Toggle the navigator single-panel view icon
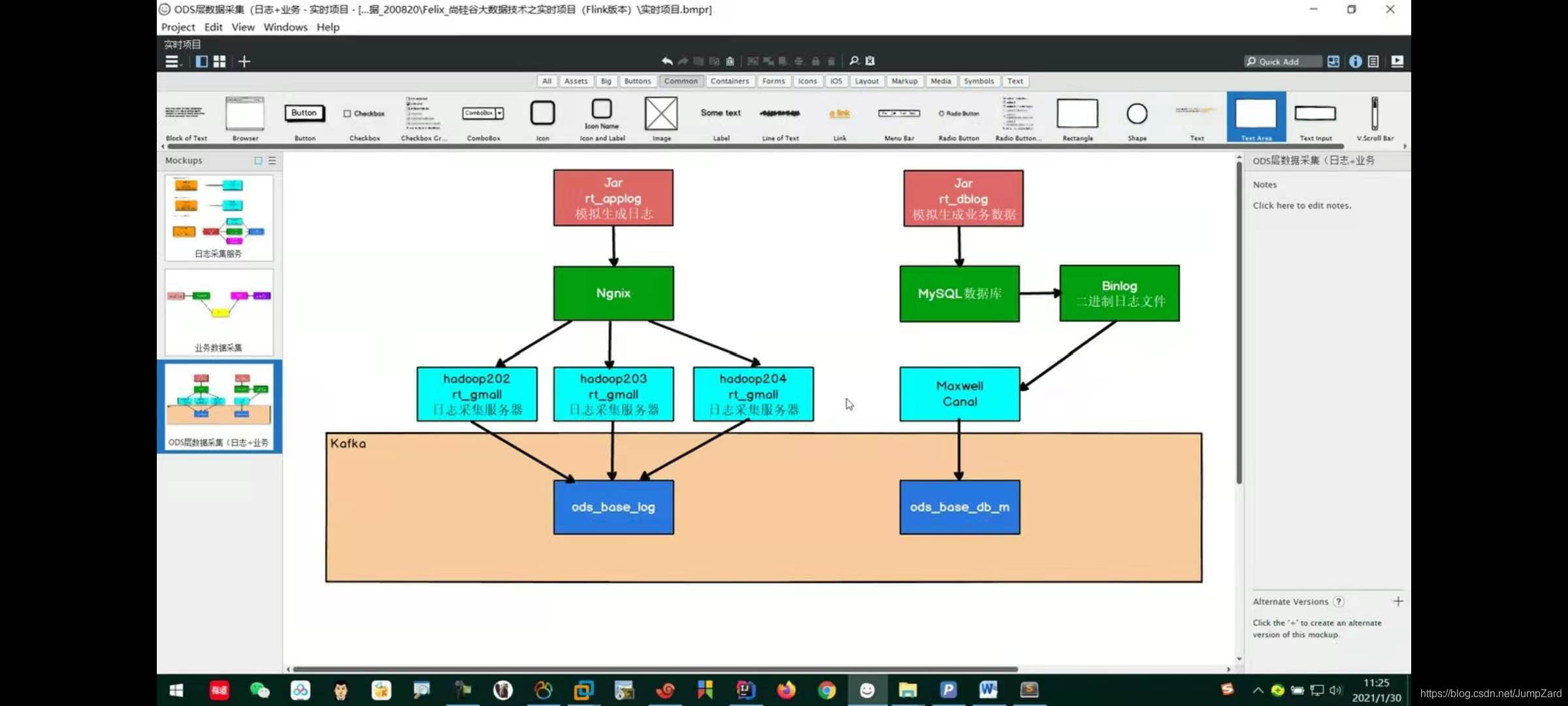This screenshot has height=706, width=1568. (x=202, y=61)
